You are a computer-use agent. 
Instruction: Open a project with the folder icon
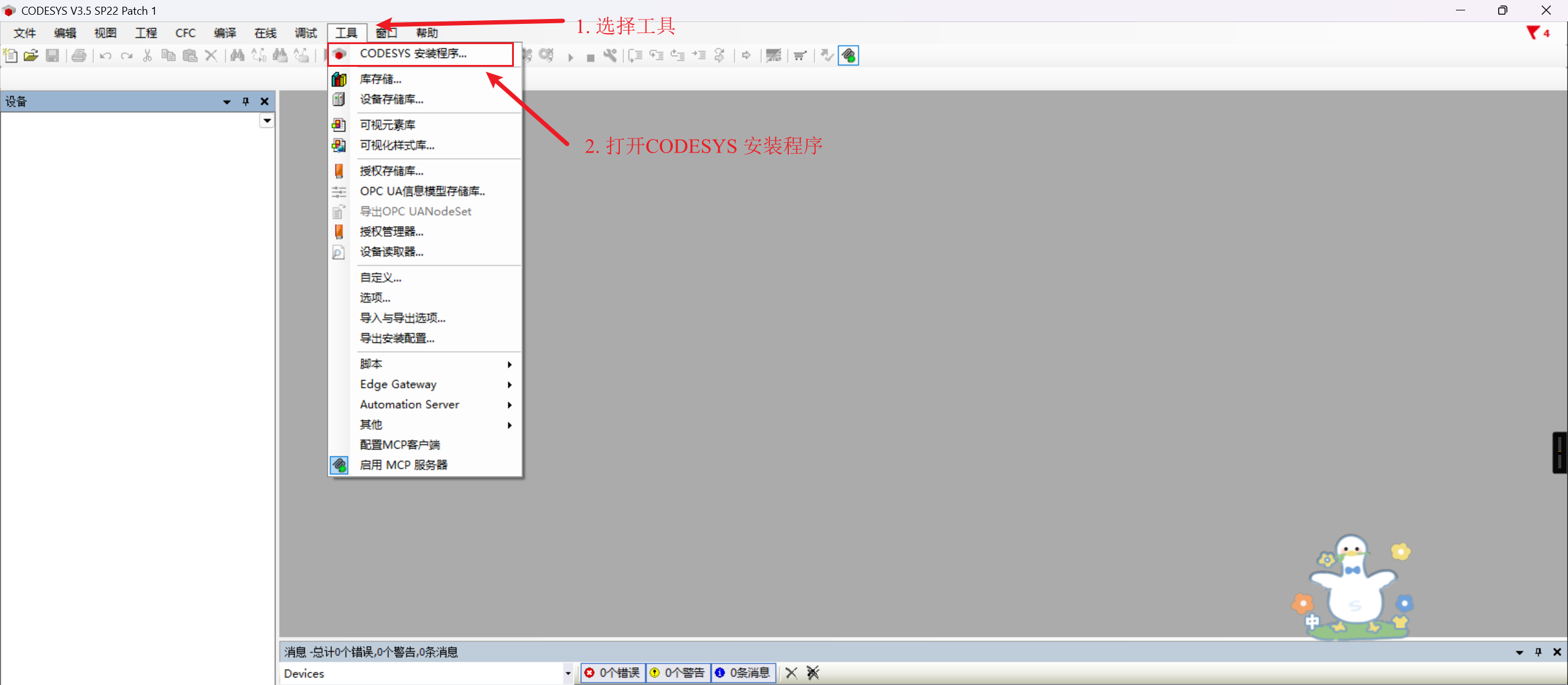pyautogui.click(x=31, y=56)
